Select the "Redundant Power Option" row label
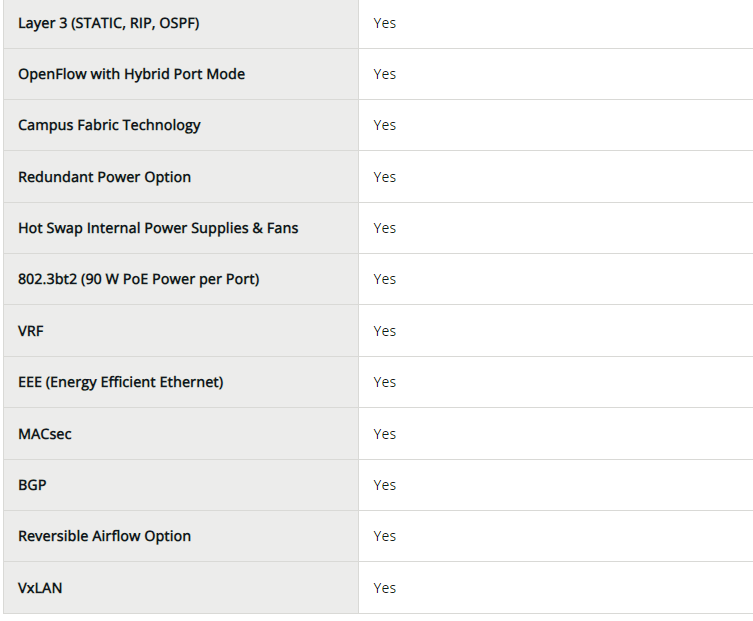This screenshot has width=753, height=621. click(x=104, y=177)
